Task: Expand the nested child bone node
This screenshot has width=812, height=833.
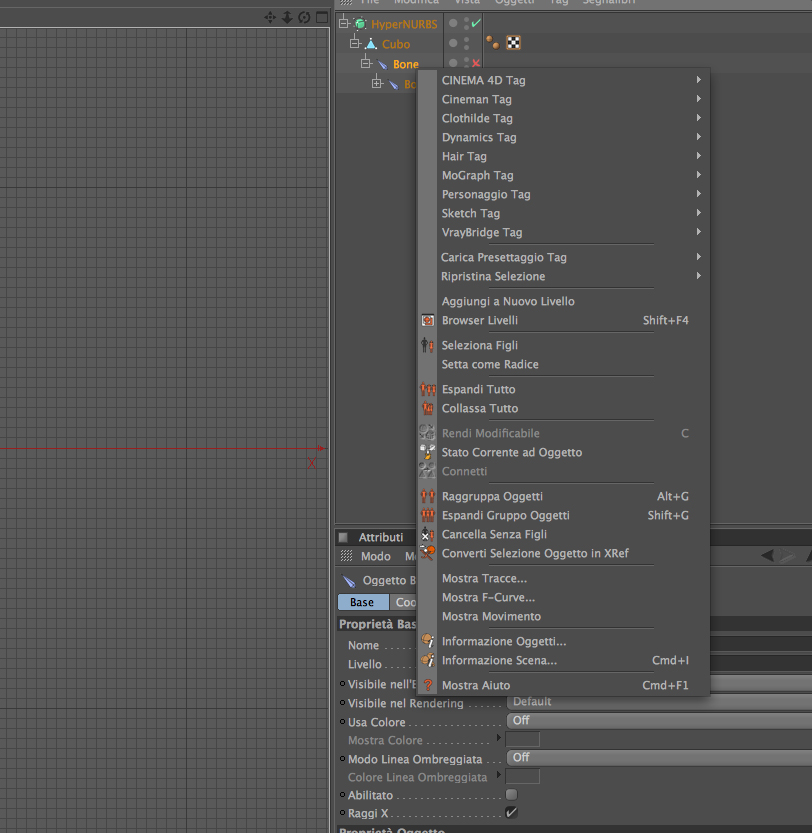Action: click(377, 83)
